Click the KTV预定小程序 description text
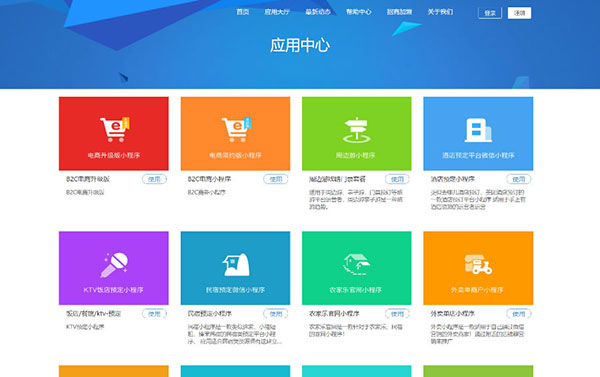The width and height of the screenshot is (600, 377). [x=85, y=327]
